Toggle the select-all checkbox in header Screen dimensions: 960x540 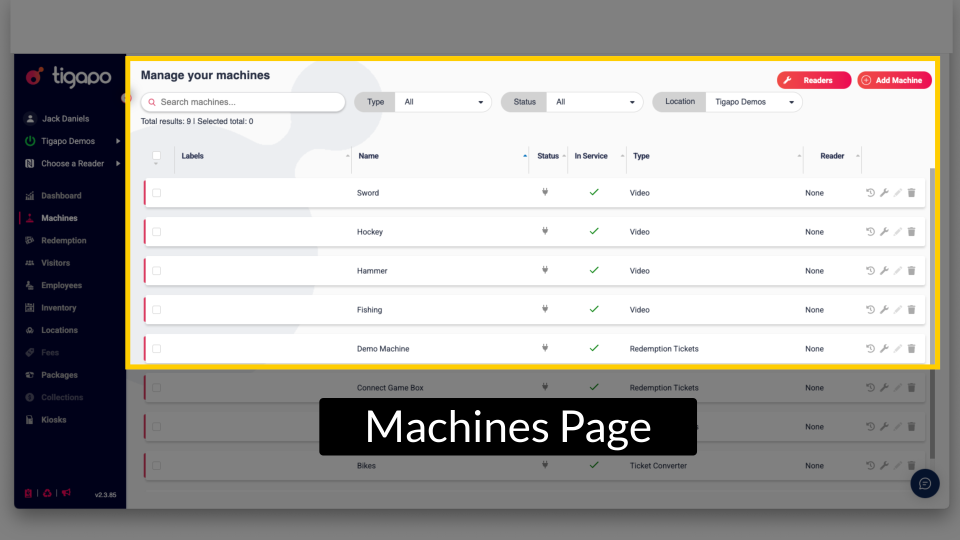[x=156, y=155]
